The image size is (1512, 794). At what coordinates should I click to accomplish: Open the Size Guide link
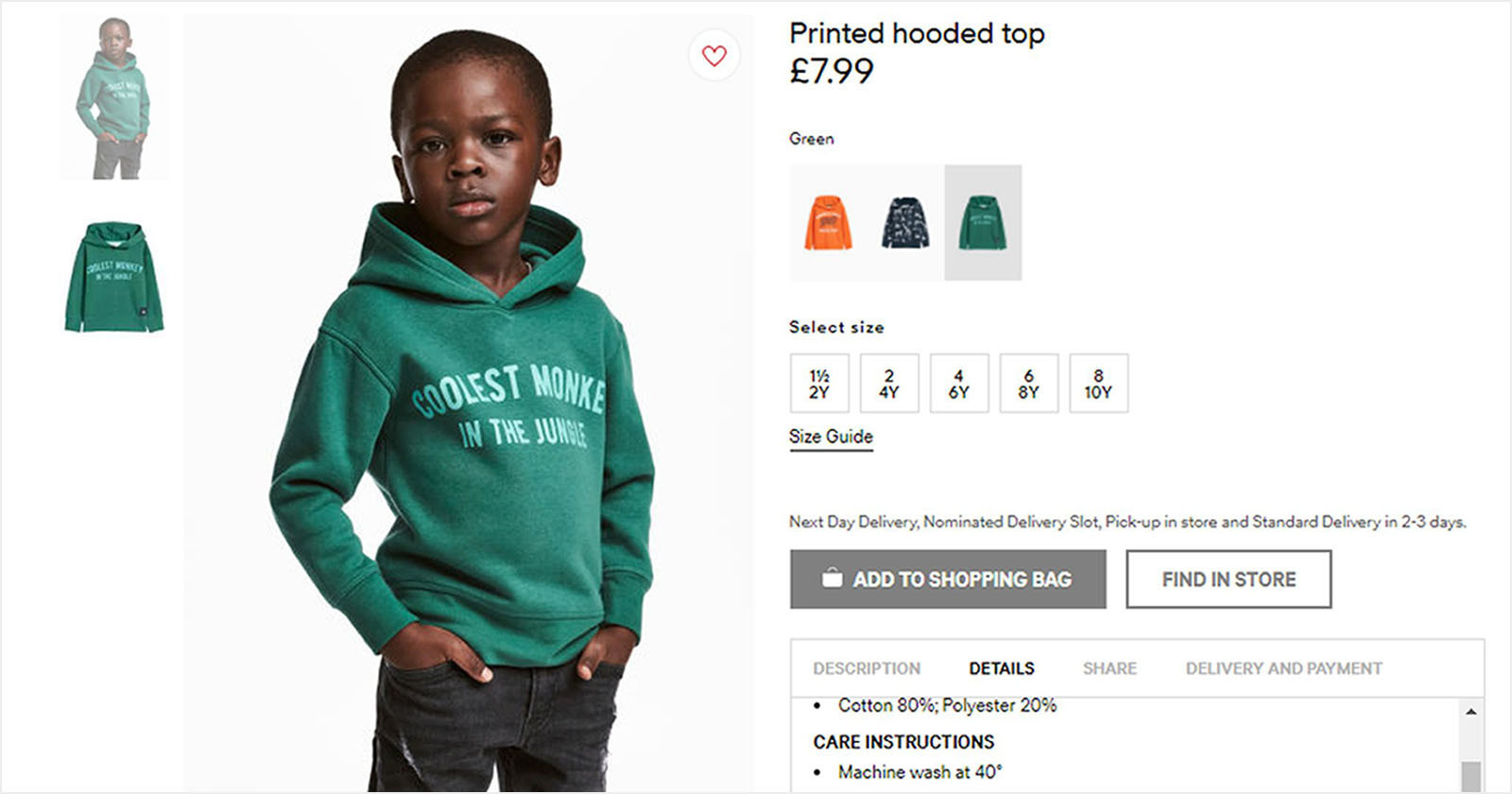(831, 437)
